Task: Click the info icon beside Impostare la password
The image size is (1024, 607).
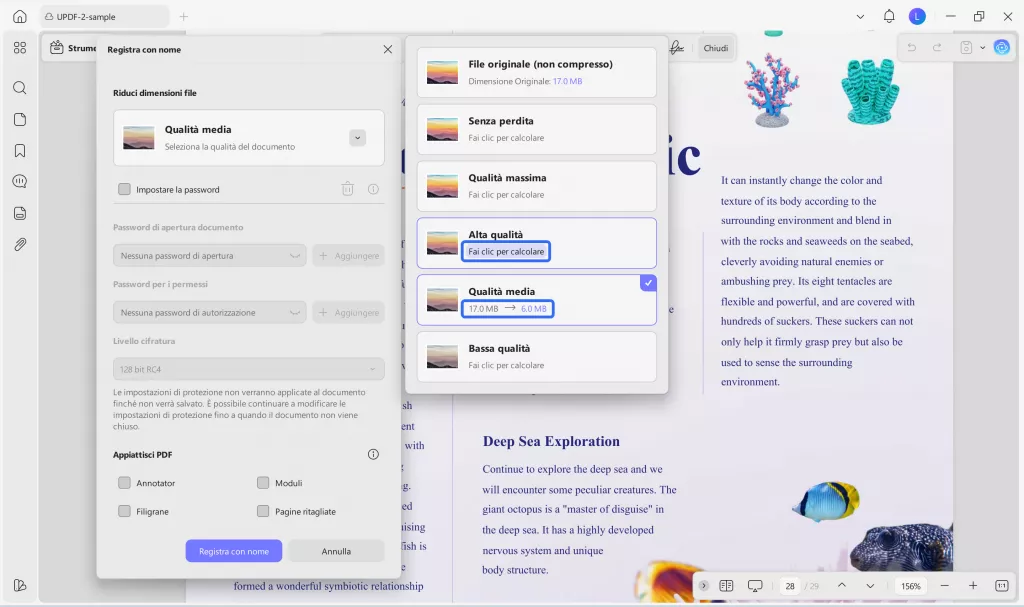Action: pyautogui.click(x=373, y=189)
